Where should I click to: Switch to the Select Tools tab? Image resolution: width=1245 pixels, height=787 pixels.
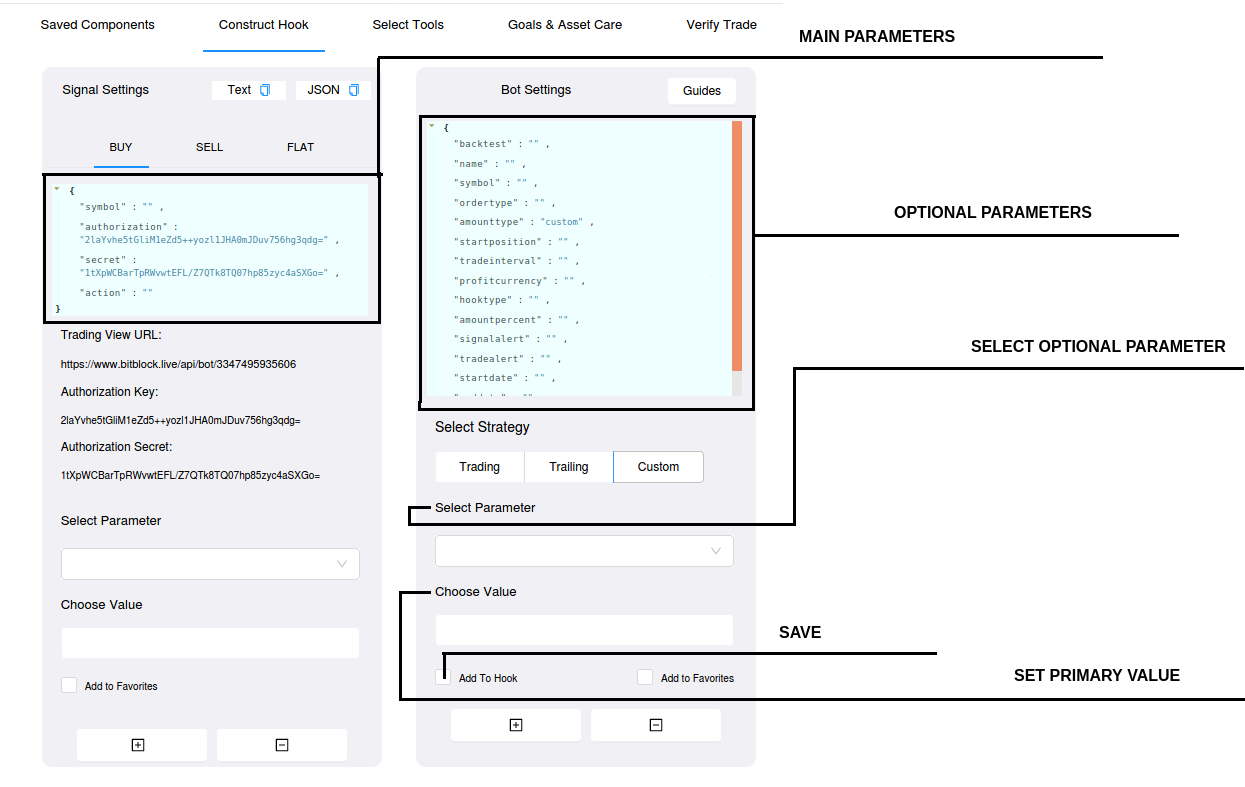point(408,25)
